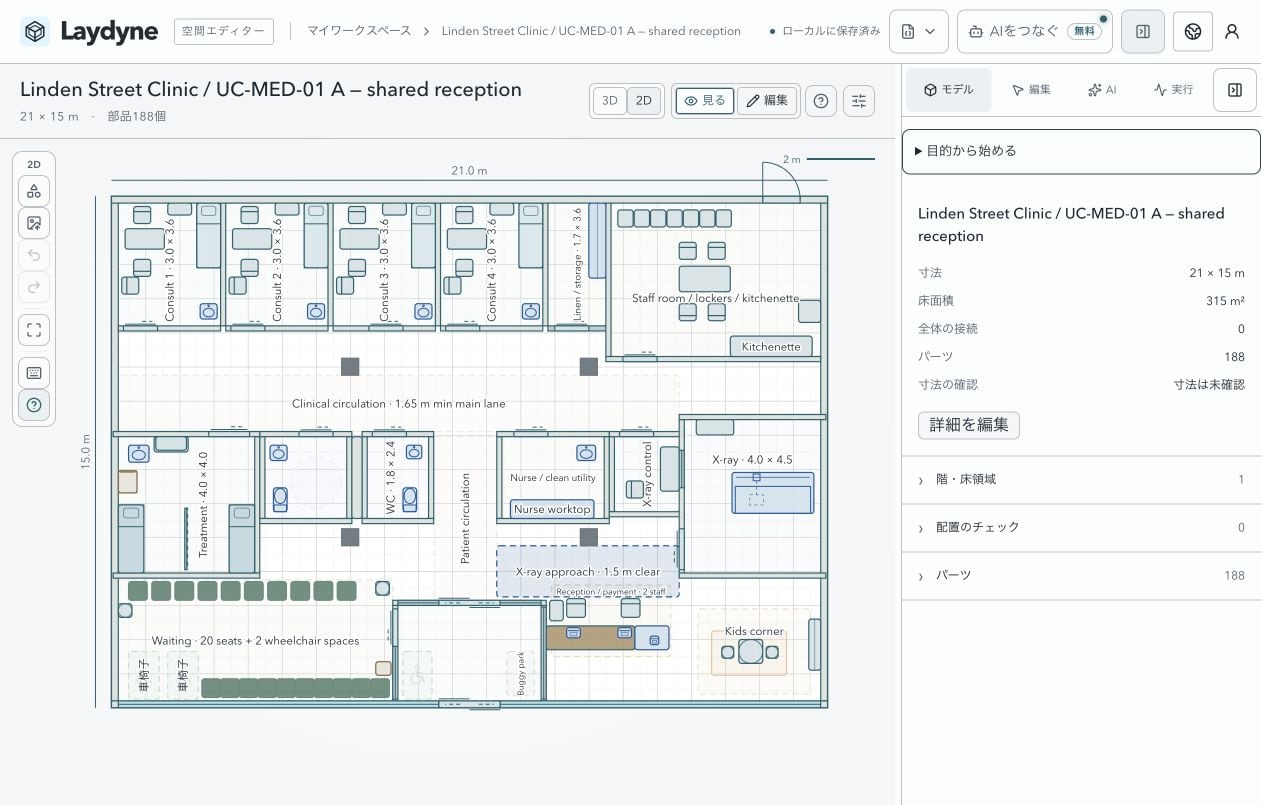Expand 配置のチェック section
The image size is (1261, 805).
(1081, 528)
